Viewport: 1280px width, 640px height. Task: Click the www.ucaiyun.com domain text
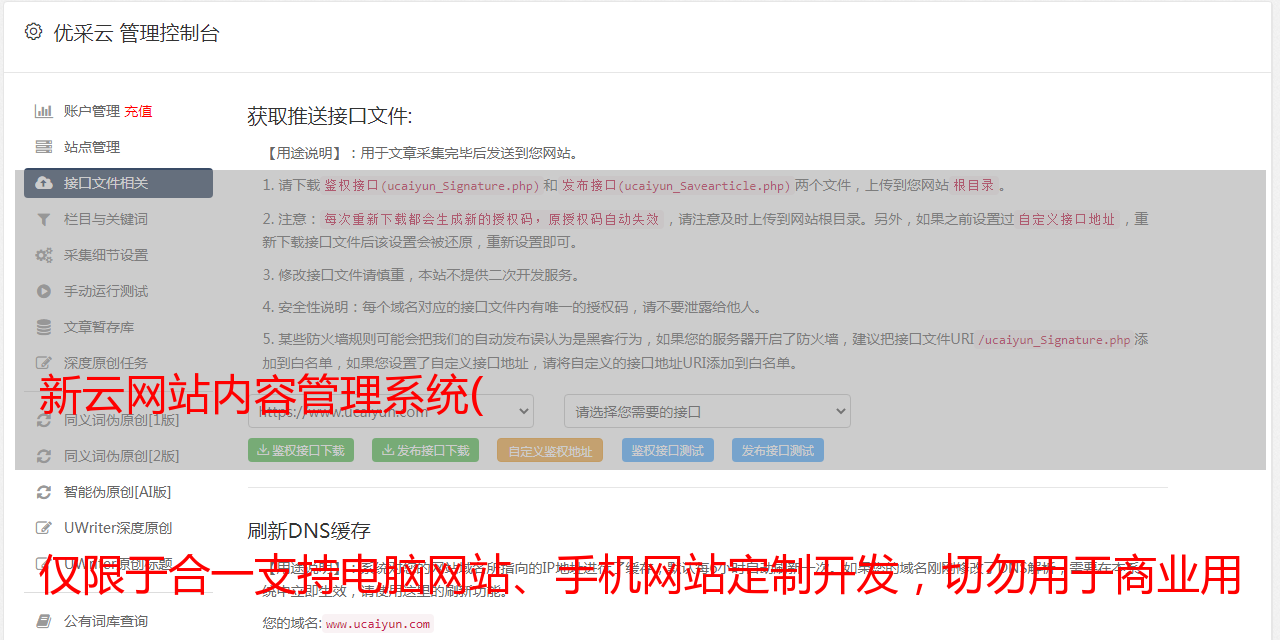[x=378, y=624]
